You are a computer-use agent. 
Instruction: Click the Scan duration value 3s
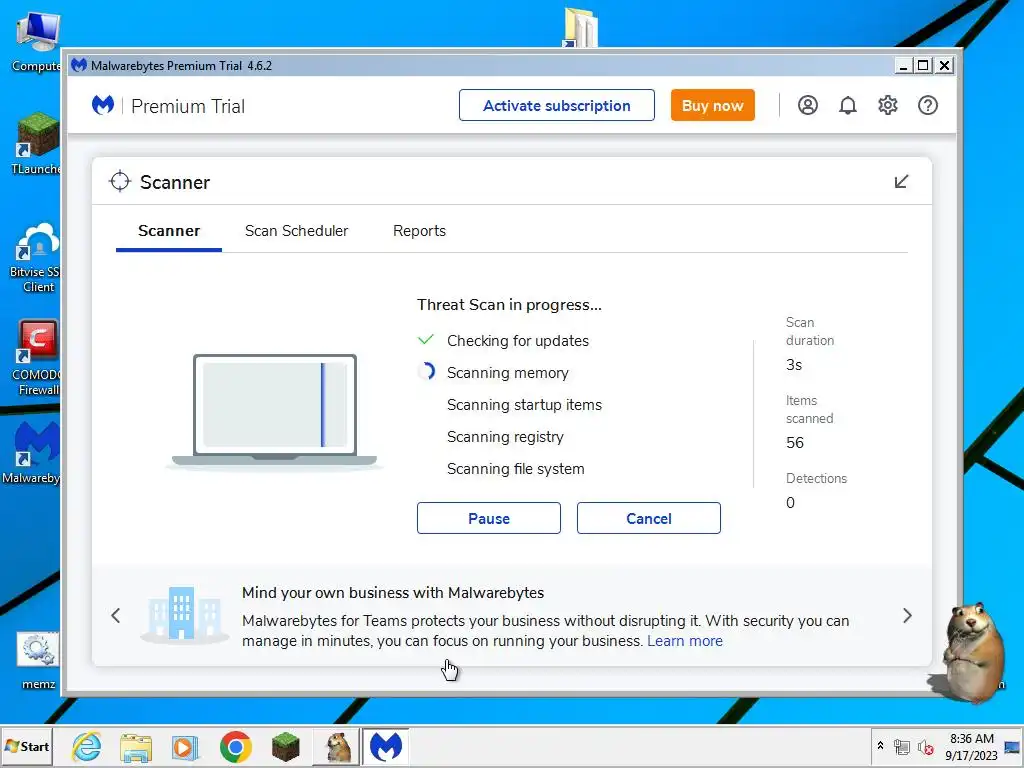(x=793, y=365)
